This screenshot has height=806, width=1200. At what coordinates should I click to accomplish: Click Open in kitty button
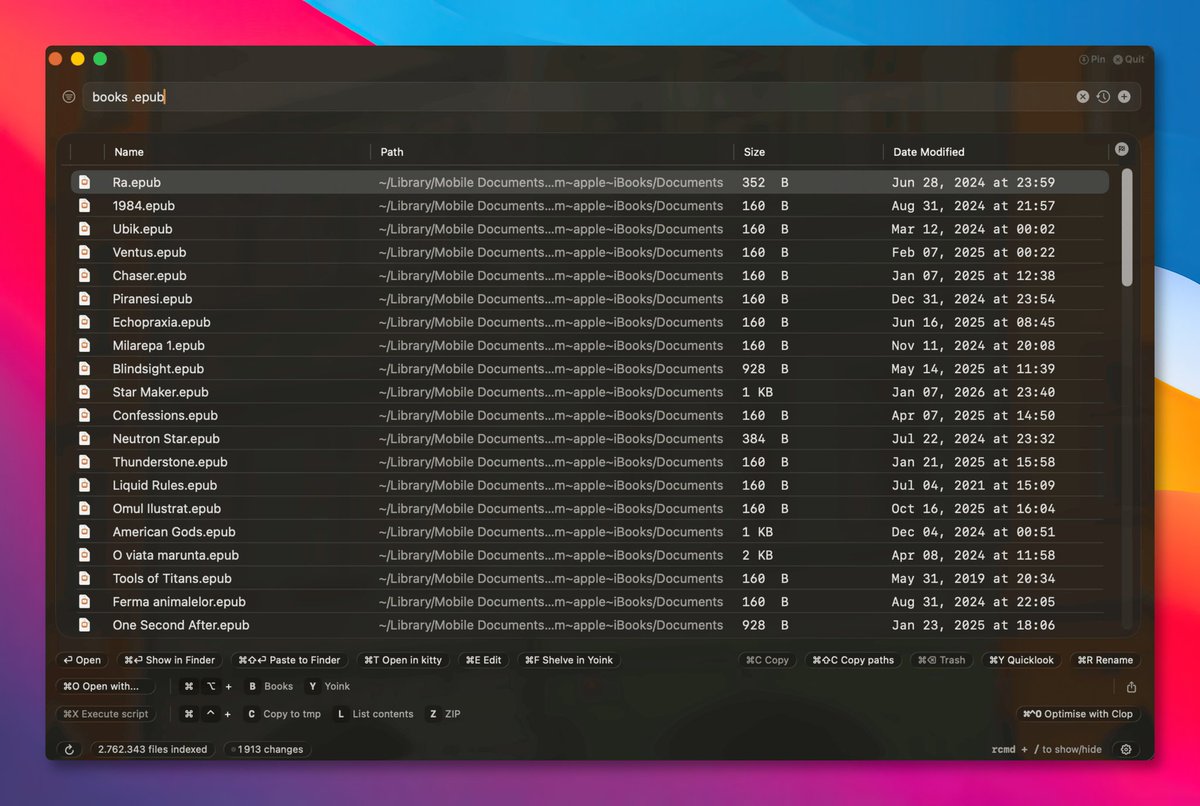coord(403,660)
